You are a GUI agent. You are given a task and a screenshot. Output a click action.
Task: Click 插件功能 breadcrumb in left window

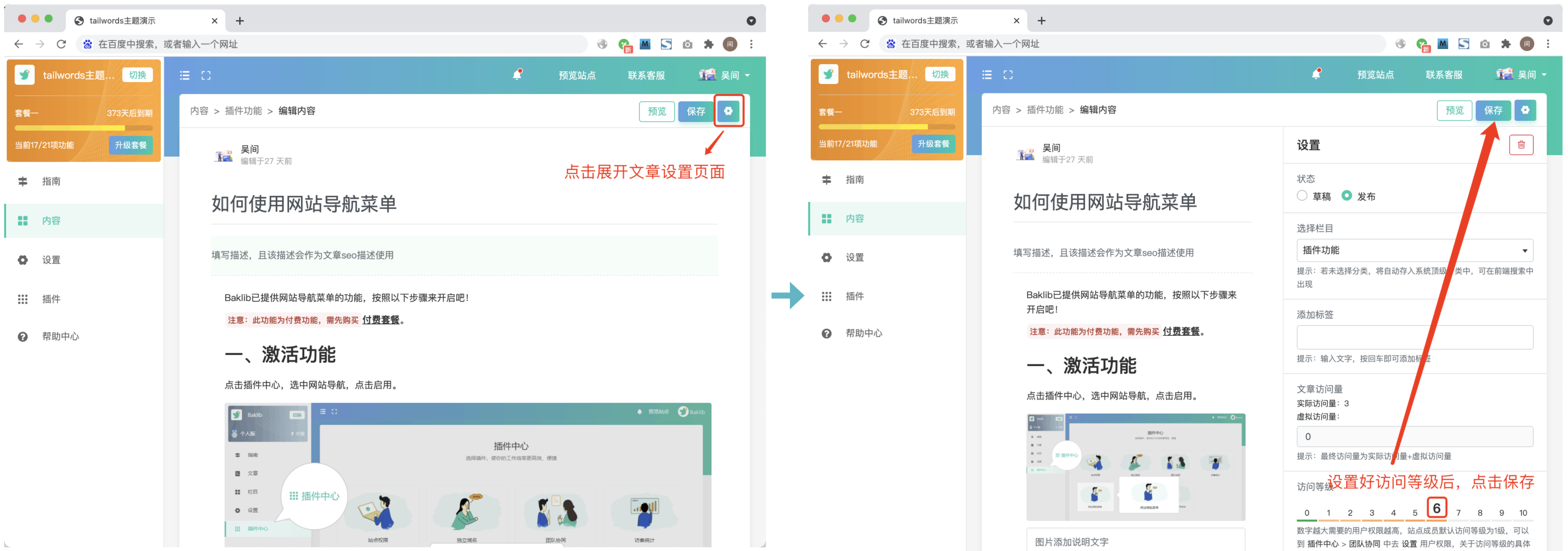tap(243, 111)
